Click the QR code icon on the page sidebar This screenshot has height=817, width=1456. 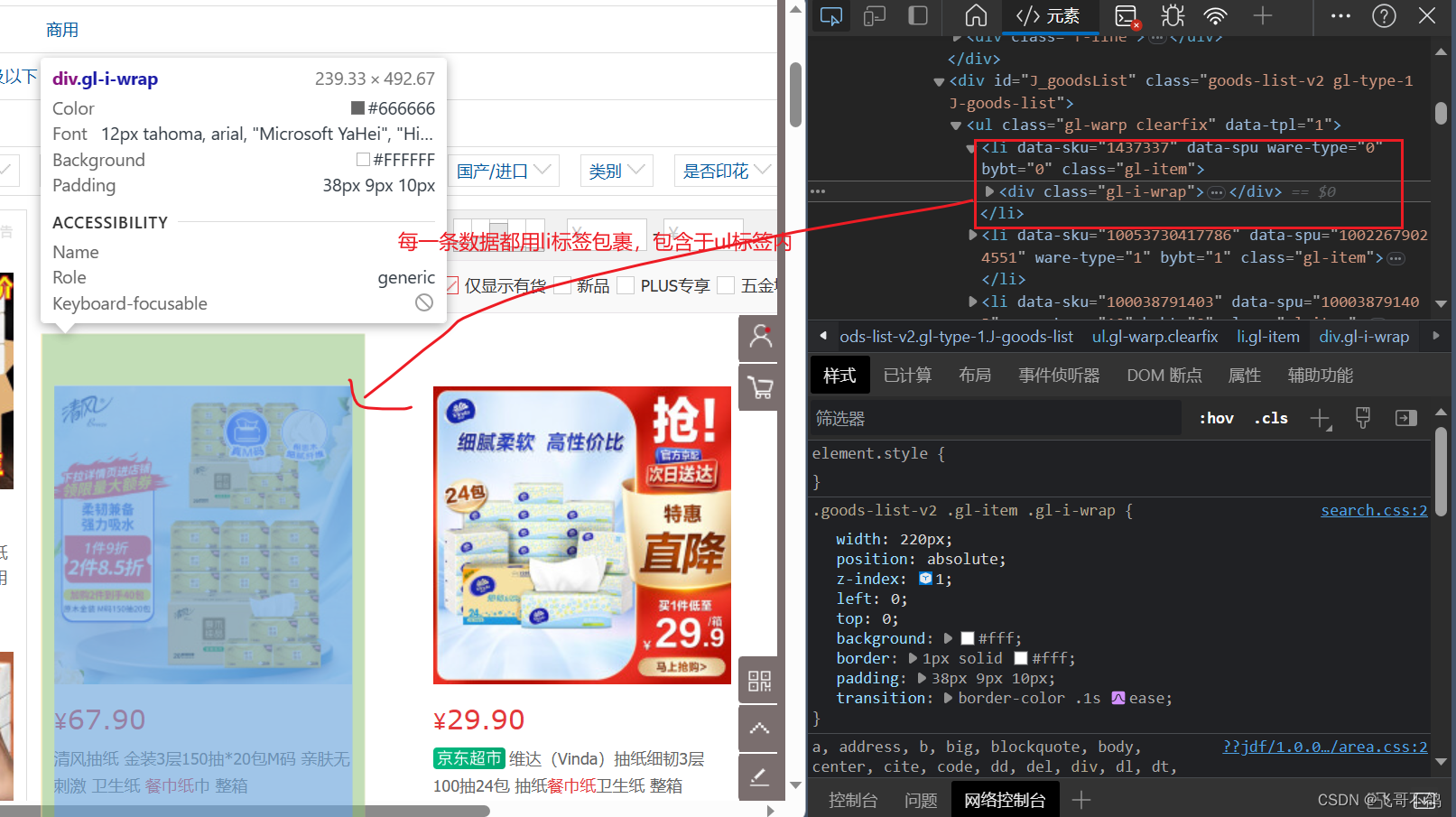click(x=760, y=681)
